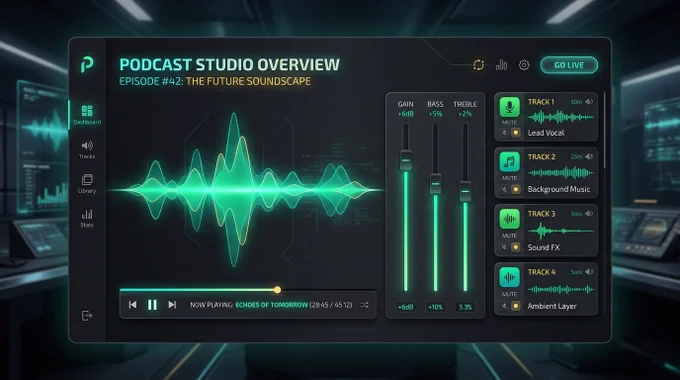
Task: Skip to the next track
Action: click(172, 305)
